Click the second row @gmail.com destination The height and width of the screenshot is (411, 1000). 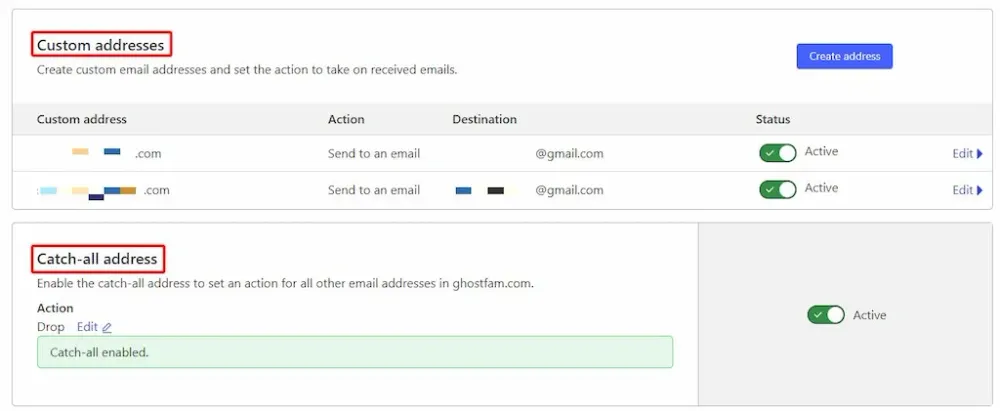[x=570, y=190]
